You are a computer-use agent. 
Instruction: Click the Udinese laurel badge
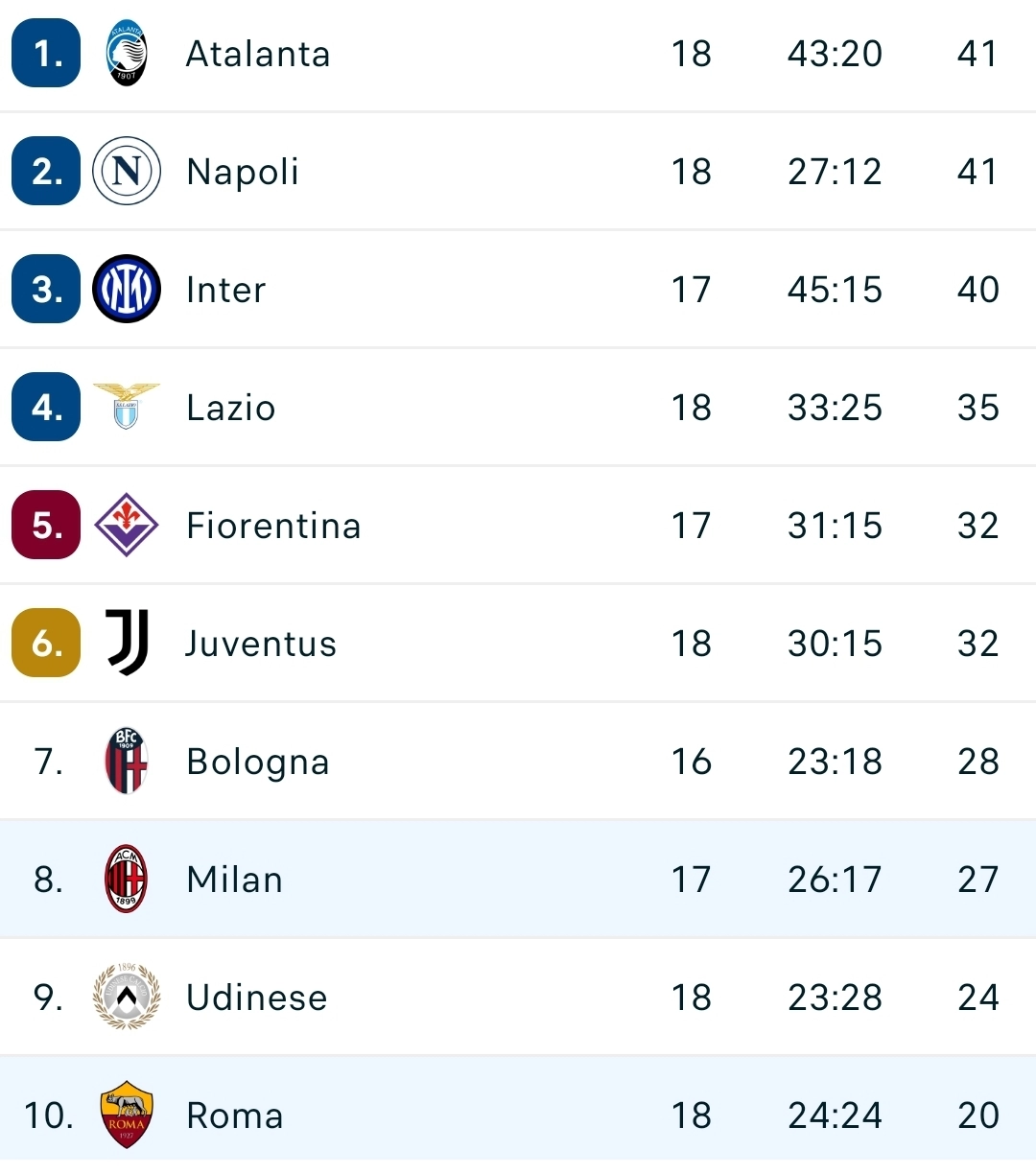(126, 997)
